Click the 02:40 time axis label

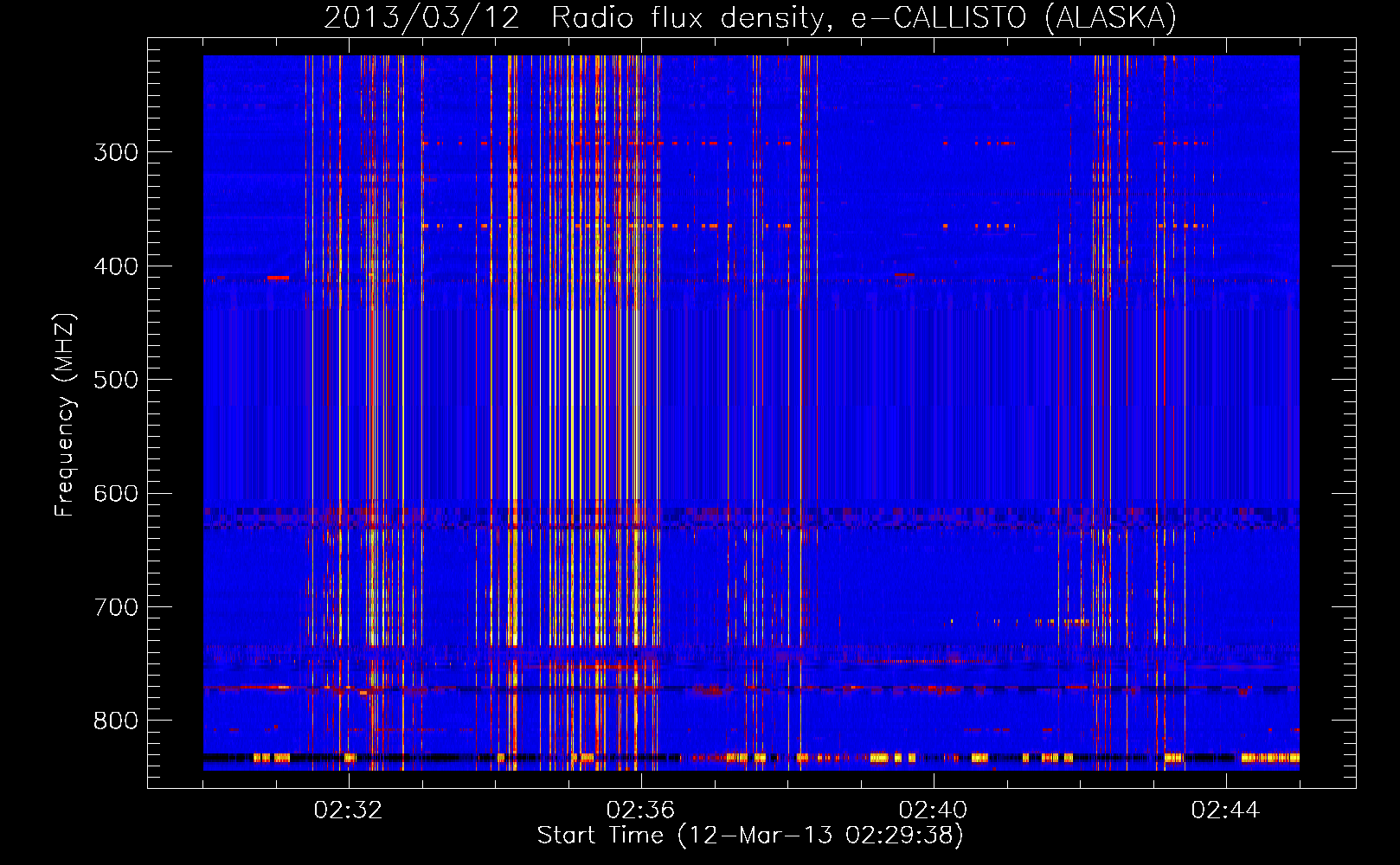pyautogui.click(x=933, y=811)
